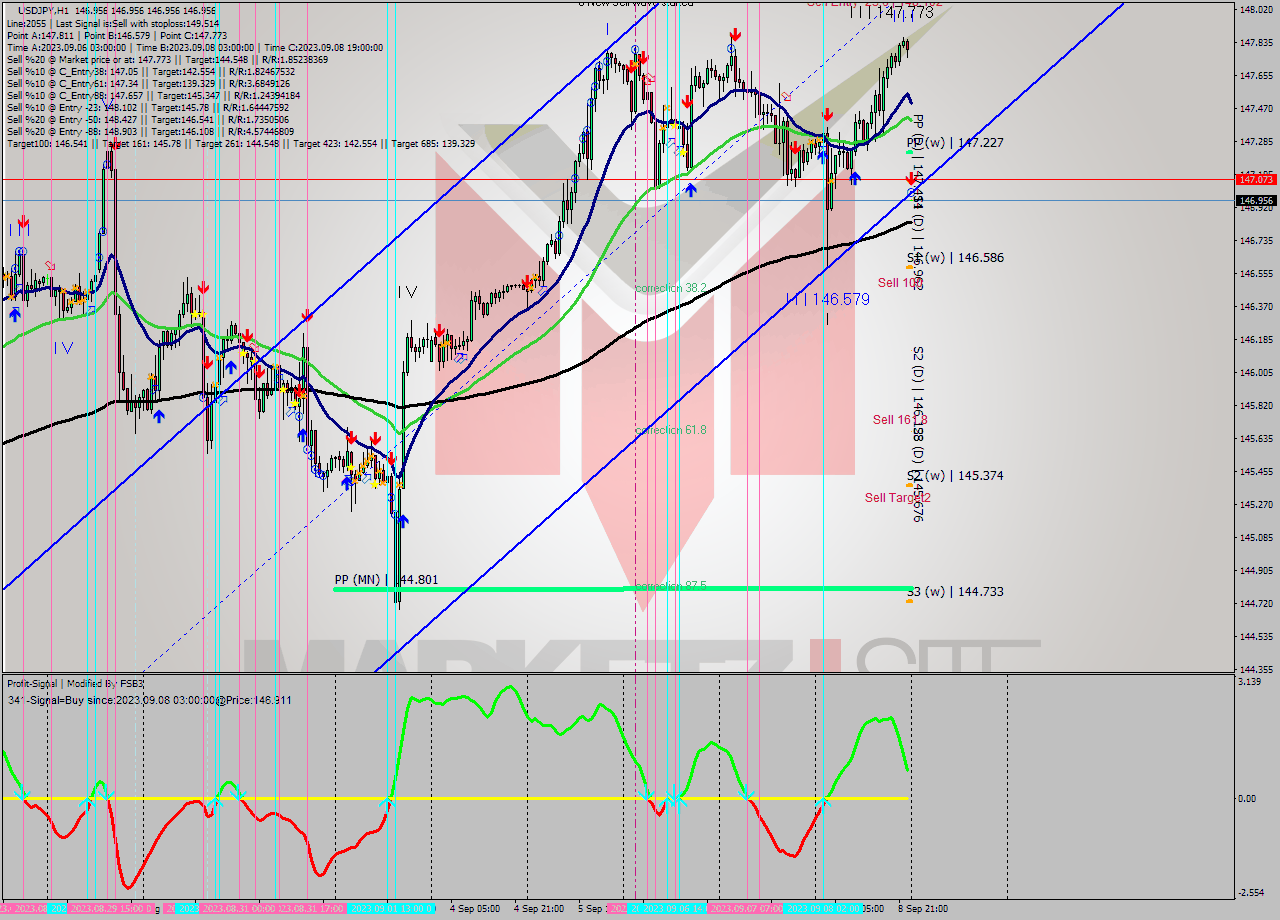Click the cyan '2023.09.08 02:00' time marker
1280x920 pixels.
pos(823,909)
